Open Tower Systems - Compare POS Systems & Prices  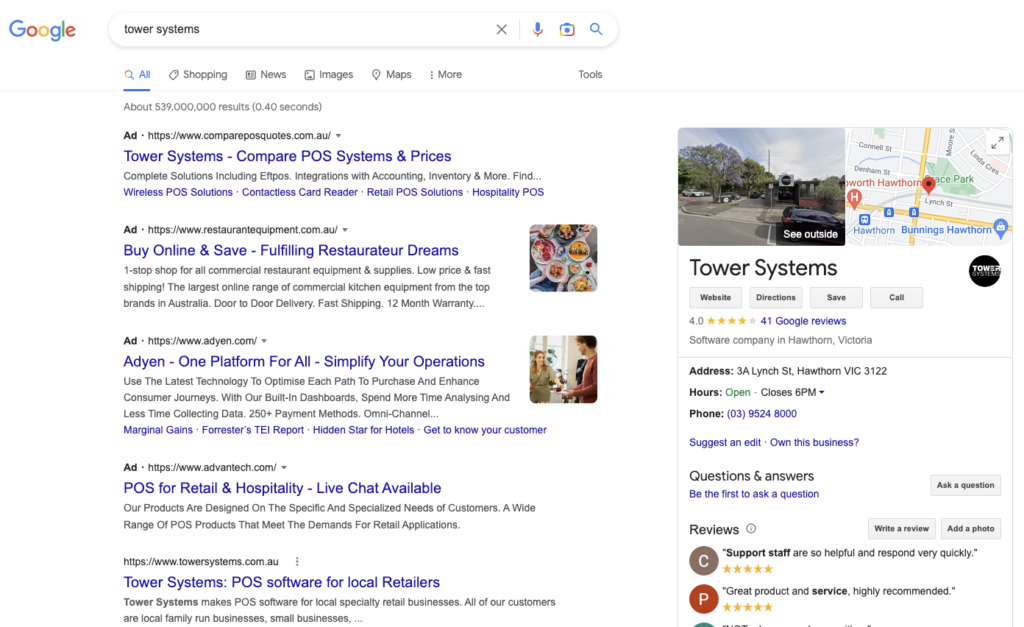287,157
